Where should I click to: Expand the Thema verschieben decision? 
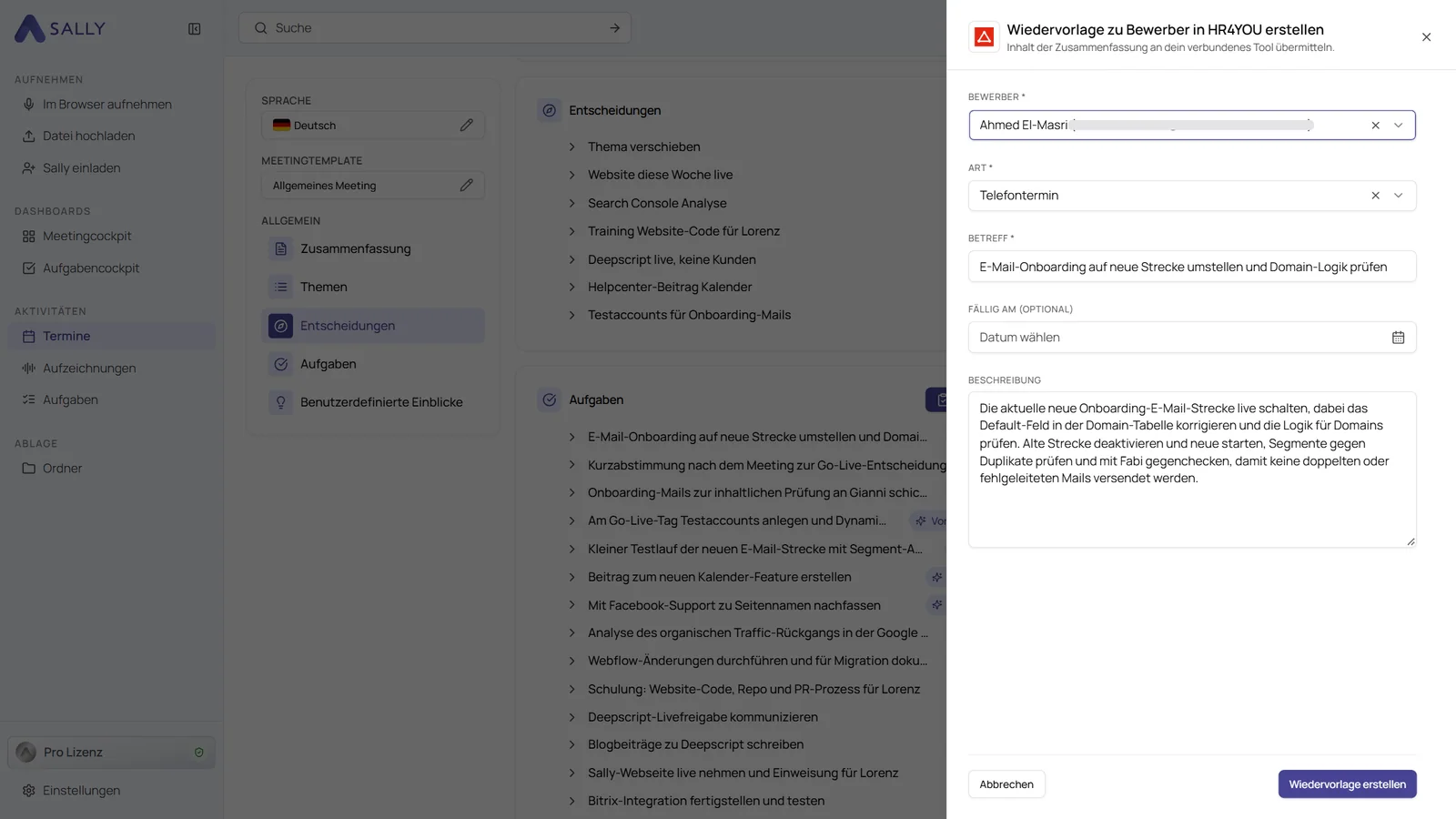(571, 147)
